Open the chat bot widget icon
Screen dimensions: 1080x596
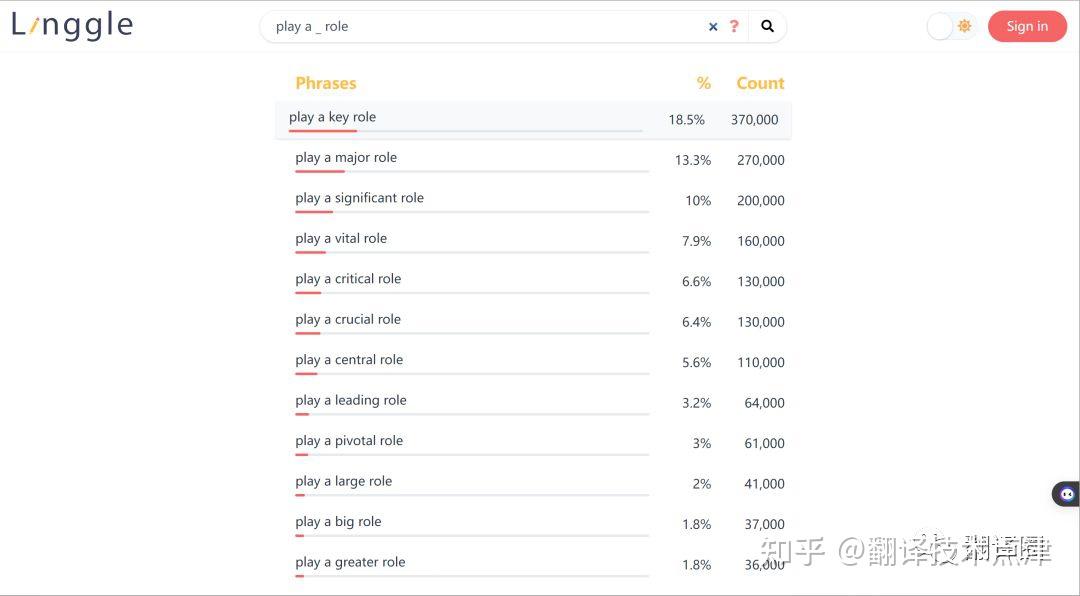coord(1067,494)
